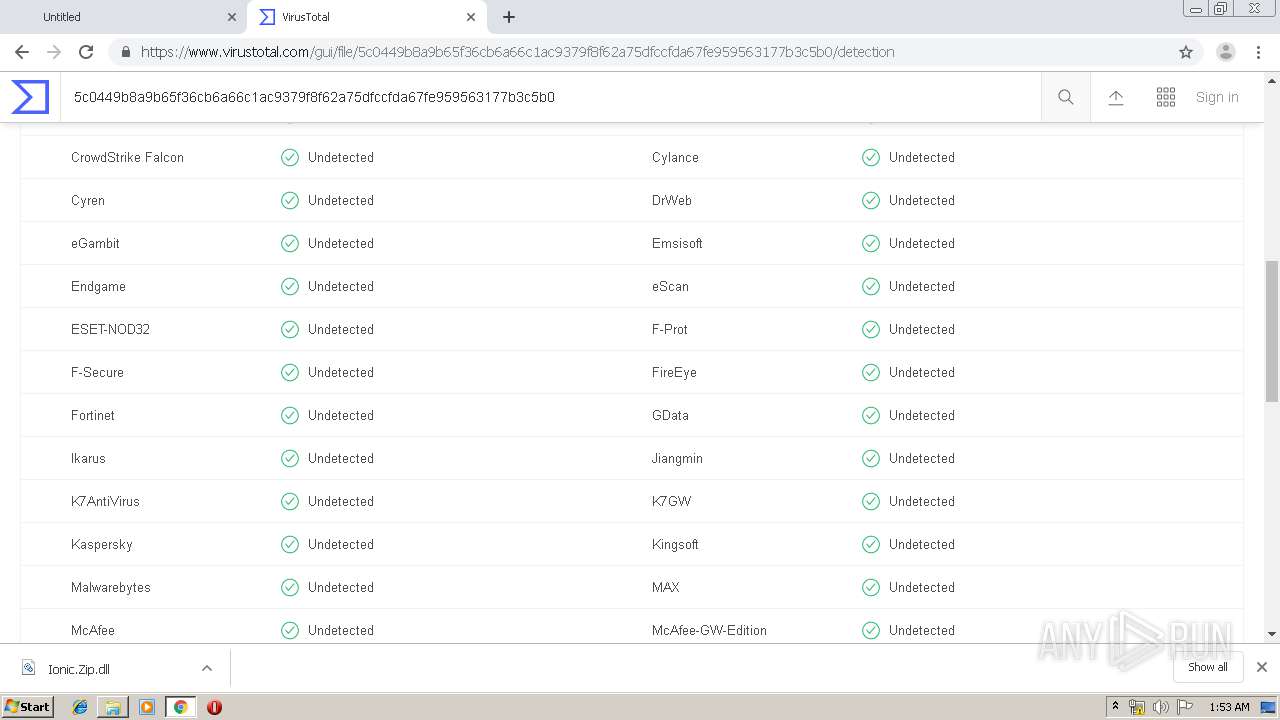
Task: Select the VirusTotal tab
Action: 367,17
